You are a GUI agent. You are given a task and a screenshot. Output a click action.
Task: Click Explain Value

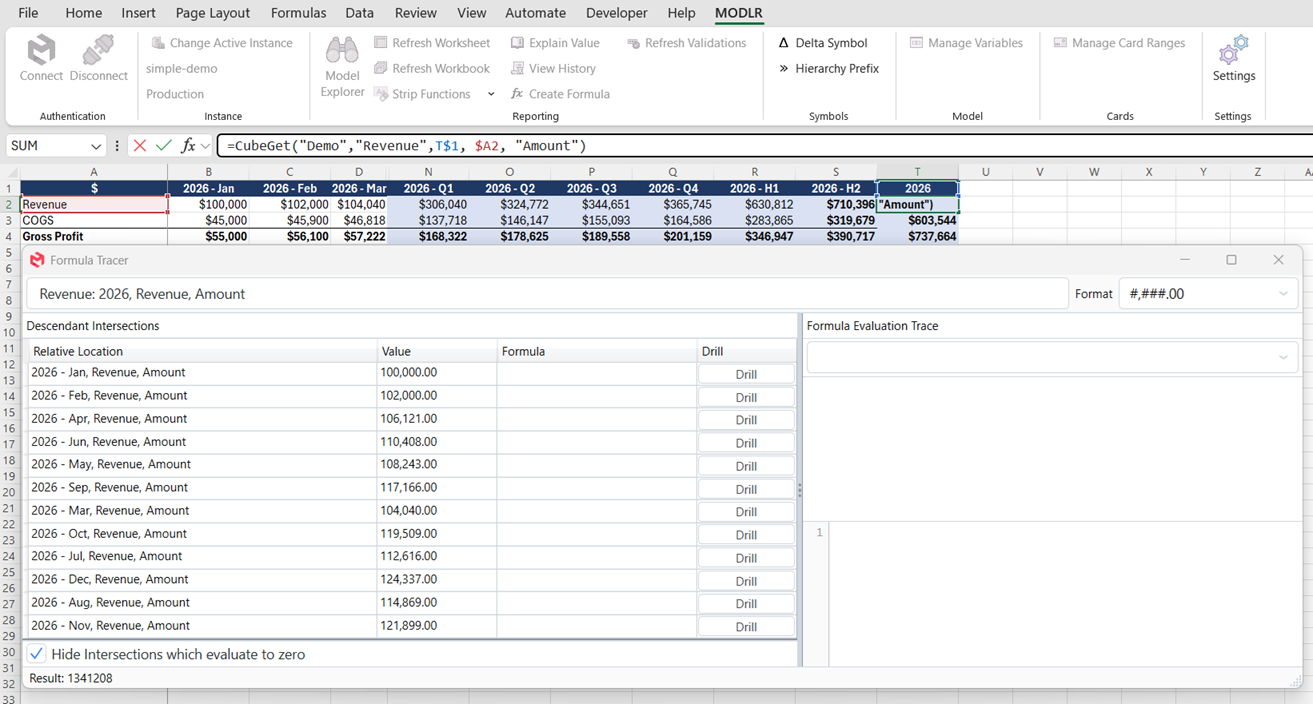tap(555, 43)
